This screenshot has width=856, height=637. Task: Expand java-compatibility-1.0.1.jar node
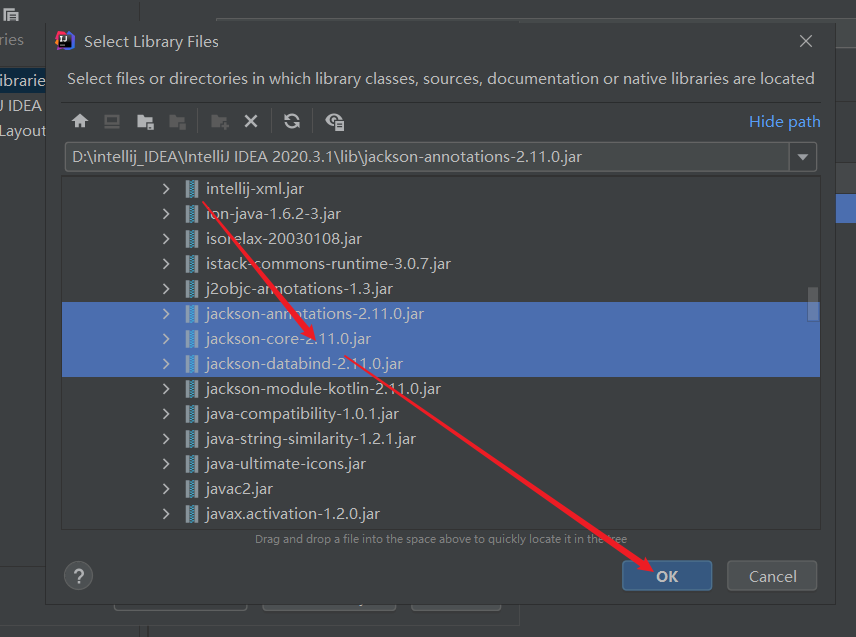click(x=166, y=414)
